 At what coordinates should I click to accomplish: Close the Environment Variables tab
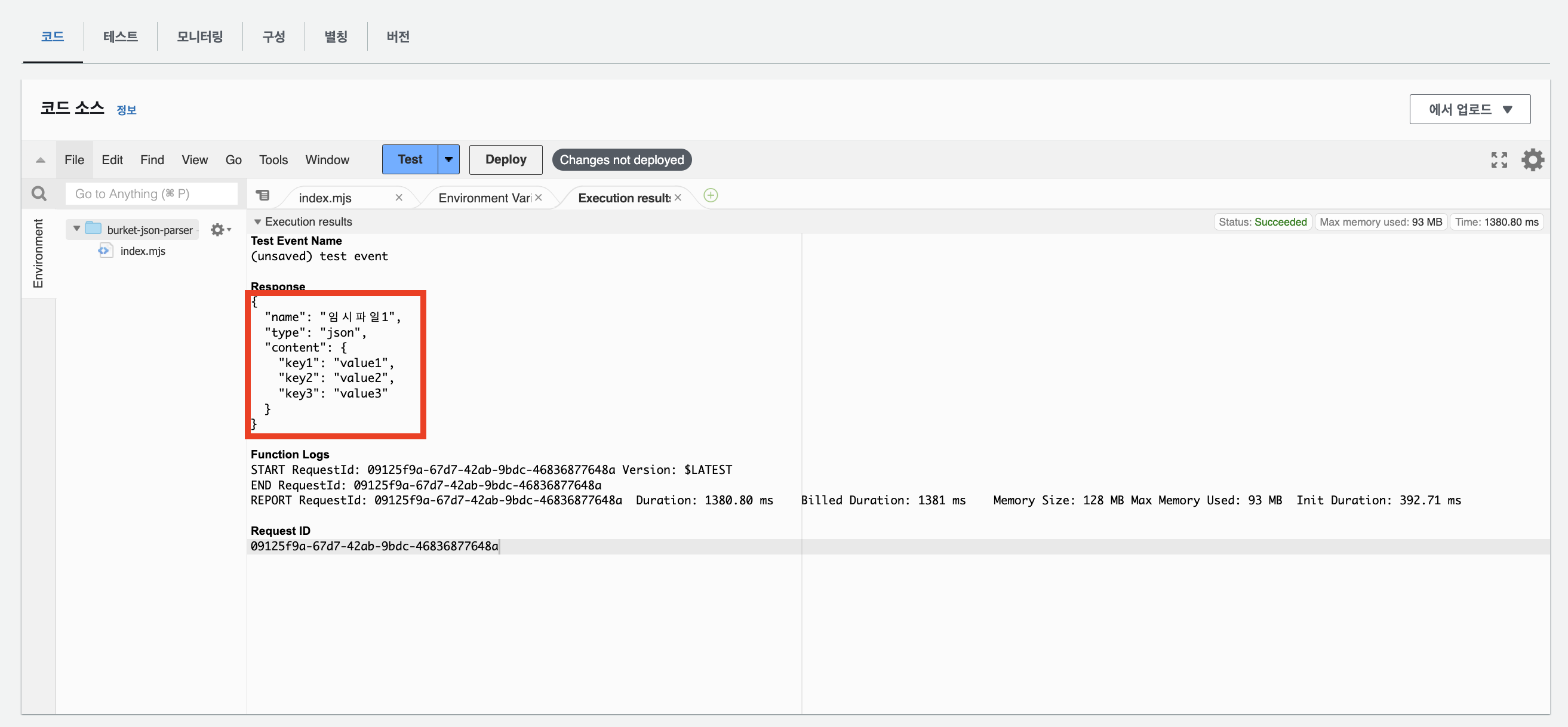538,198
